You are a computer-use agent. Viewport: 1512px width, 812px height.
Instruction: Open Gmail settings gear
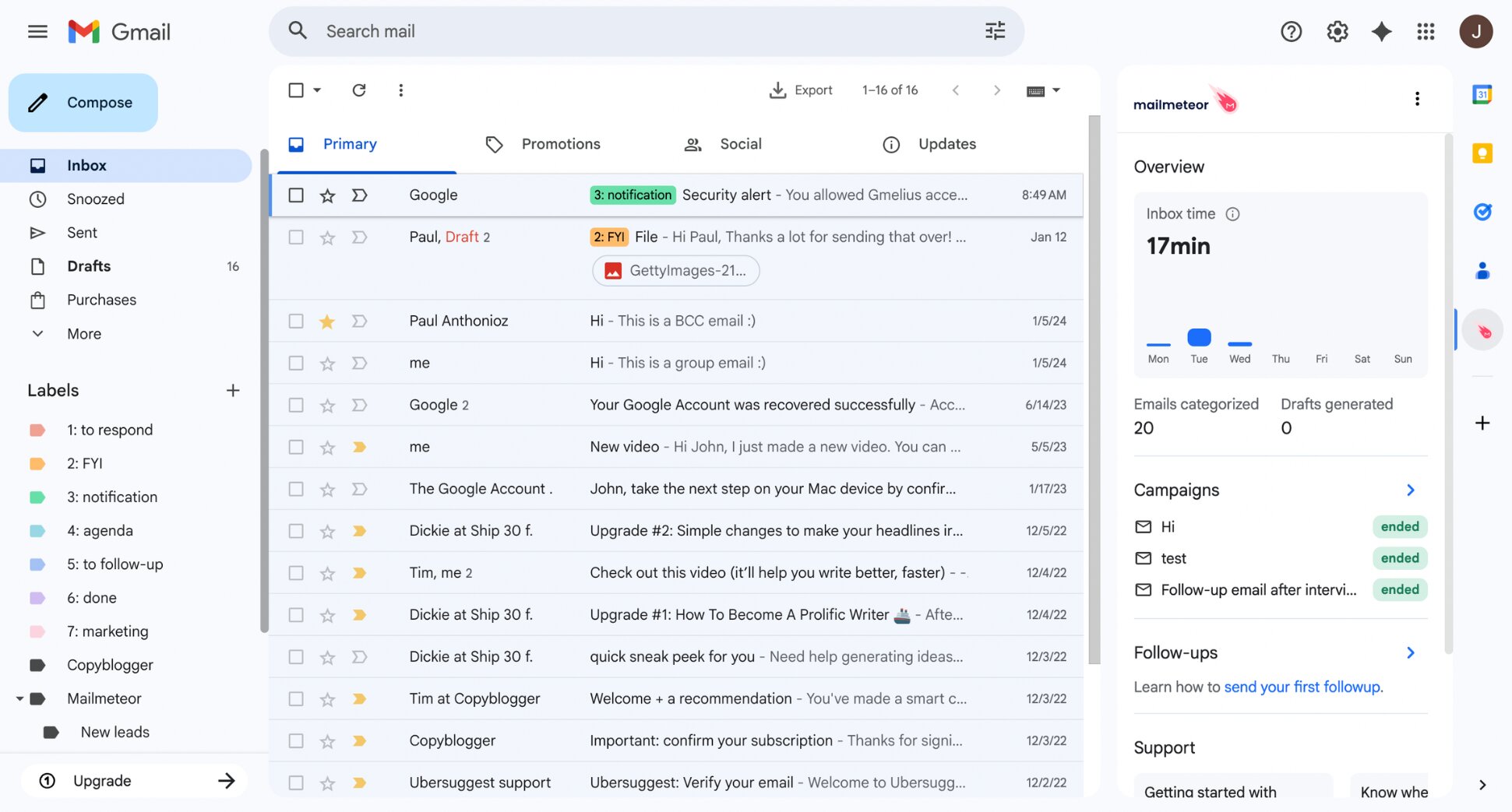coord(1337,31)
